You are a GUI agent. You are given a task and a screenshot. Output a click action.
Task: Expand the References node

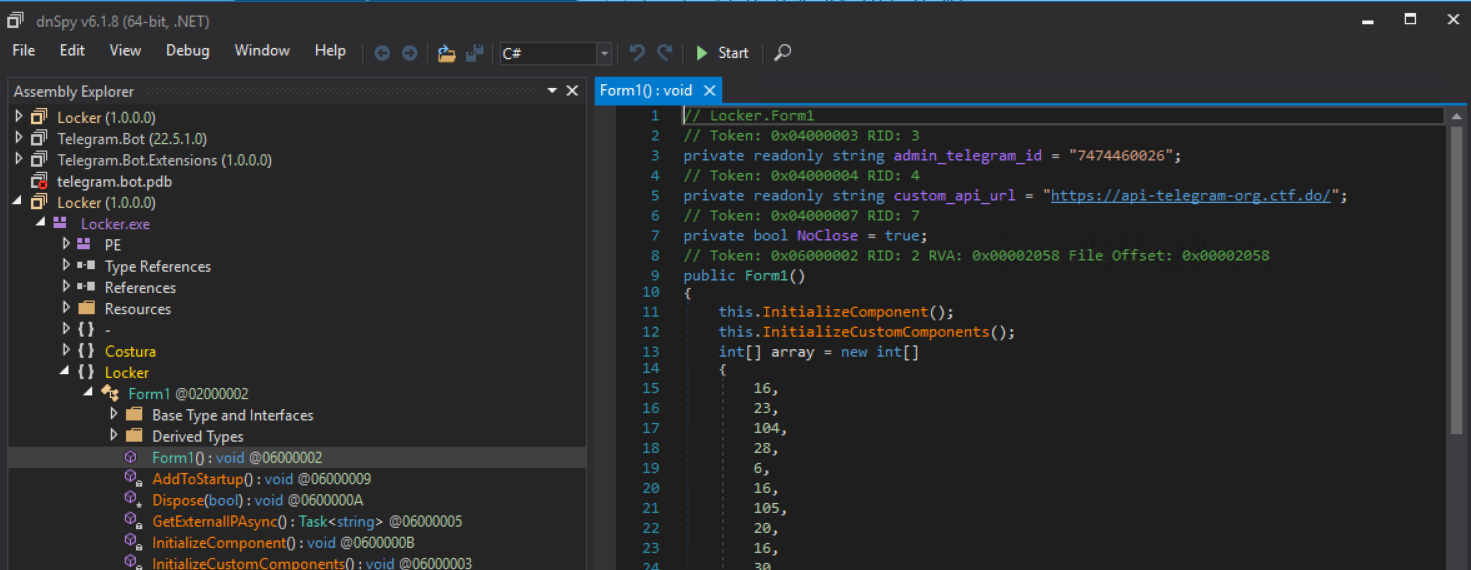click(66, 287)
